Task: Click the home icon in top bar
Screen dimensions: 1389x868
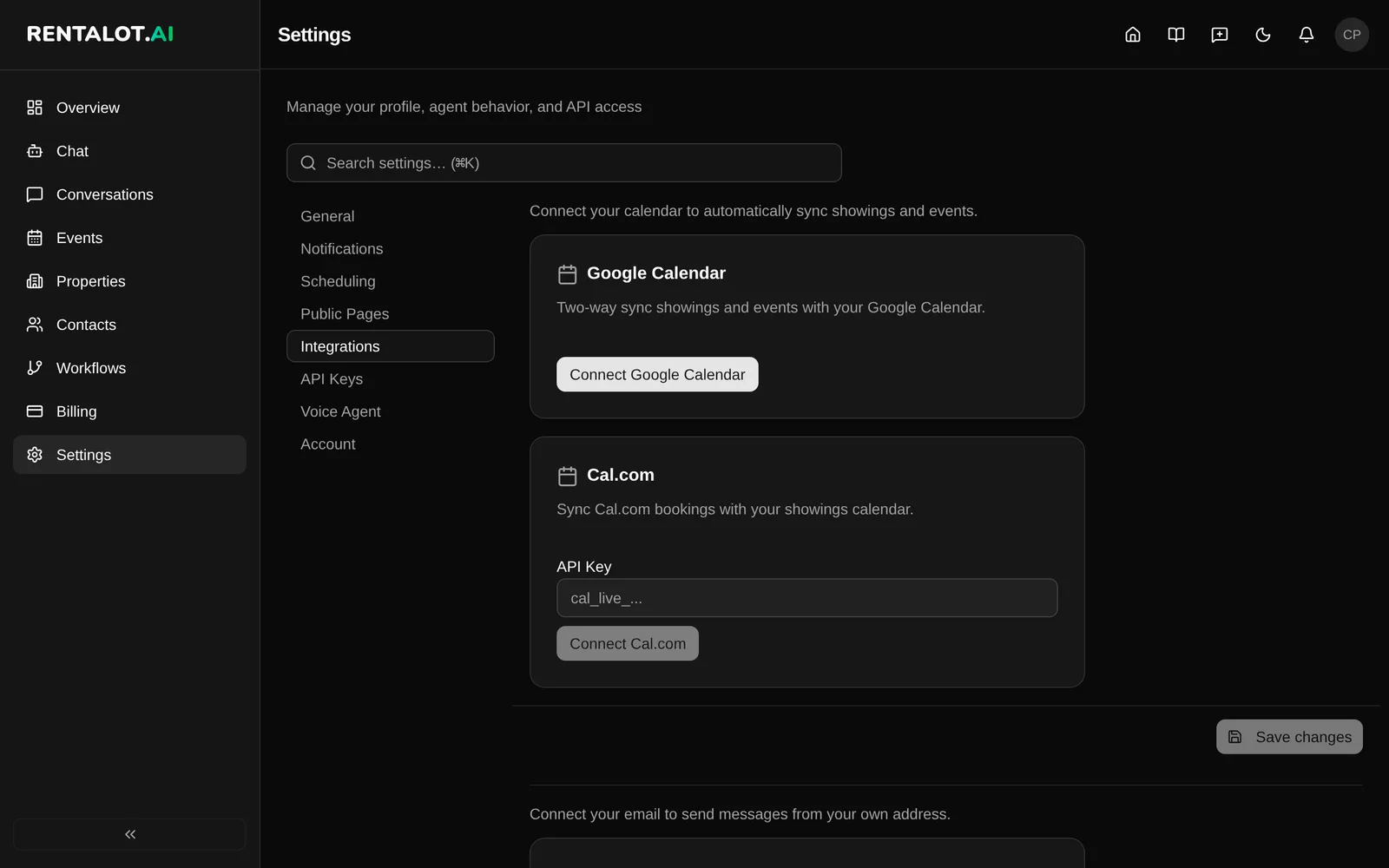Action: point(1132,35)
